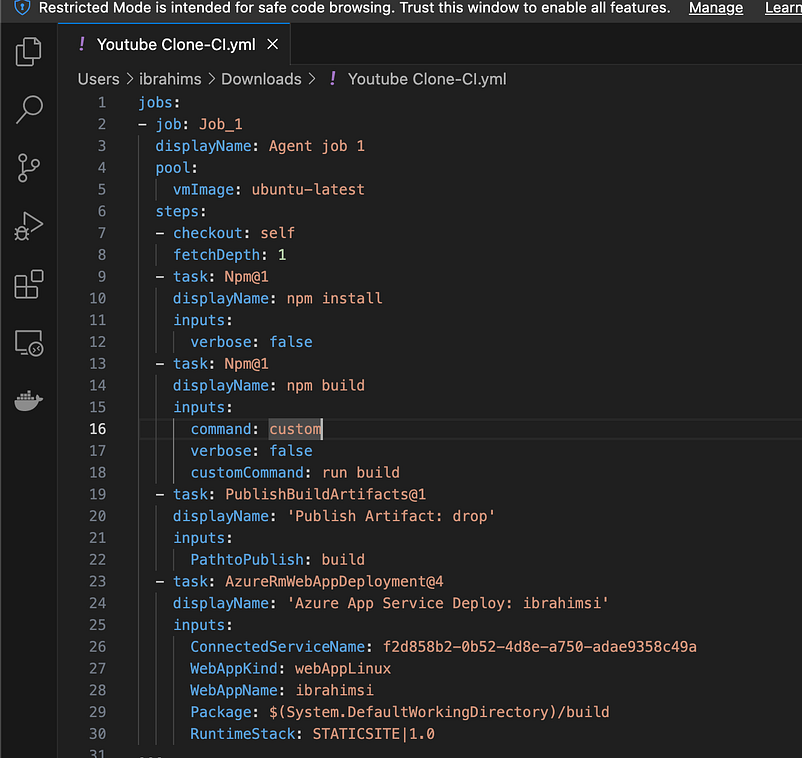This screenshot has height=758, width=802.
Task: Open the Explorer view icon
Action: tap(29, 52)
